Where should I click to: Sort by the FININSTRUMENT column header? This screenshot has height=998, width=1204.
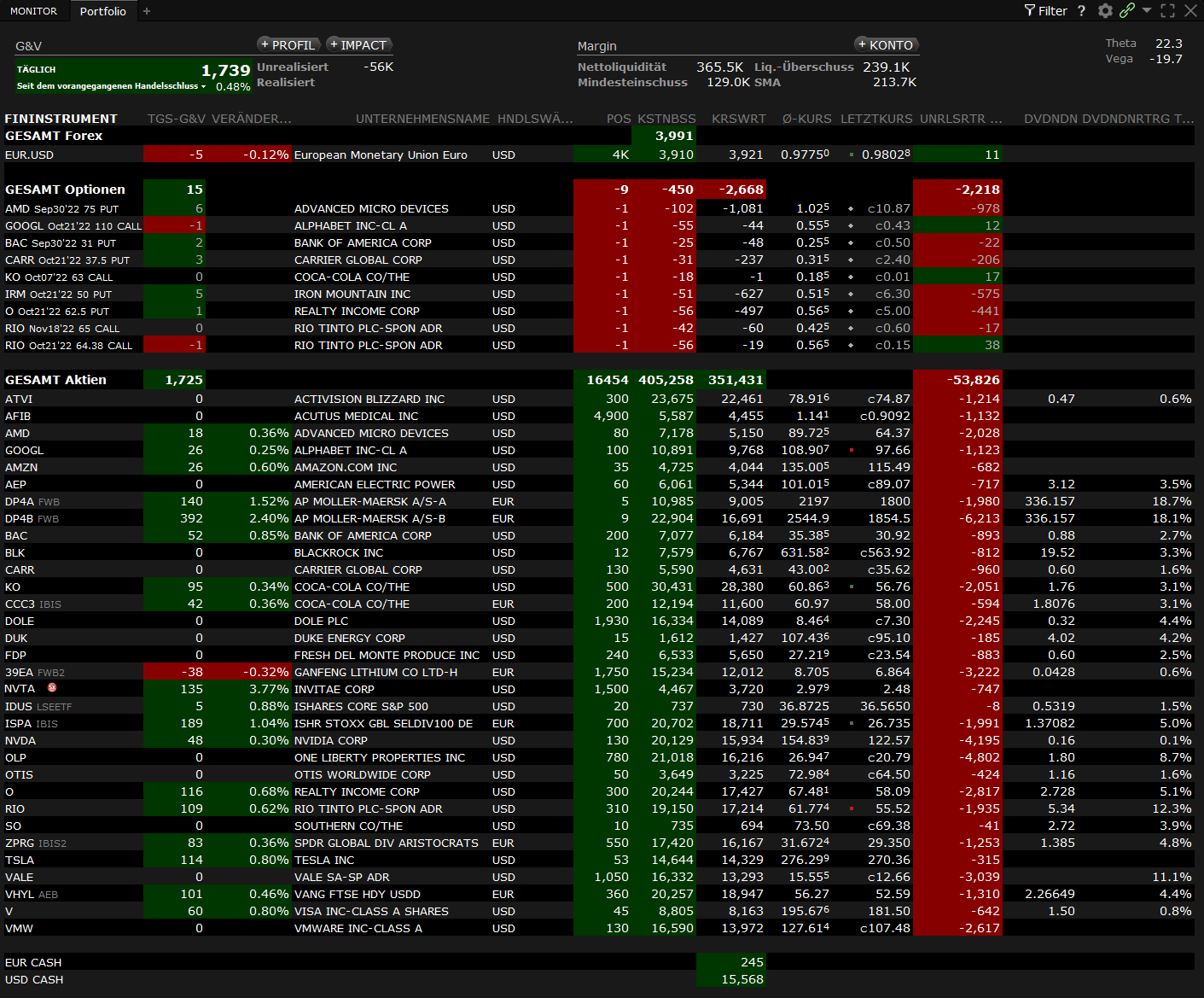pyautogui.click(x=61, y=119)
